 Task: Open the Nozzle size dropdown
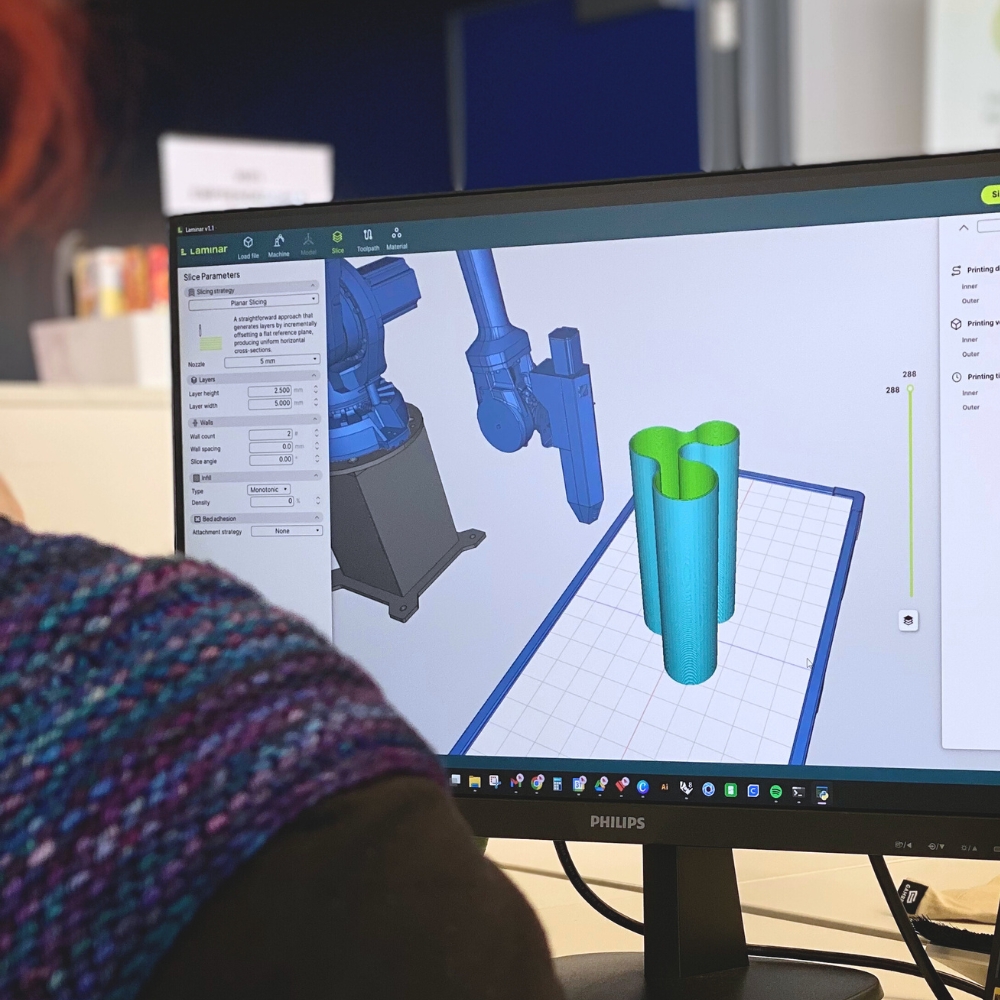click(x=272, y=360)
